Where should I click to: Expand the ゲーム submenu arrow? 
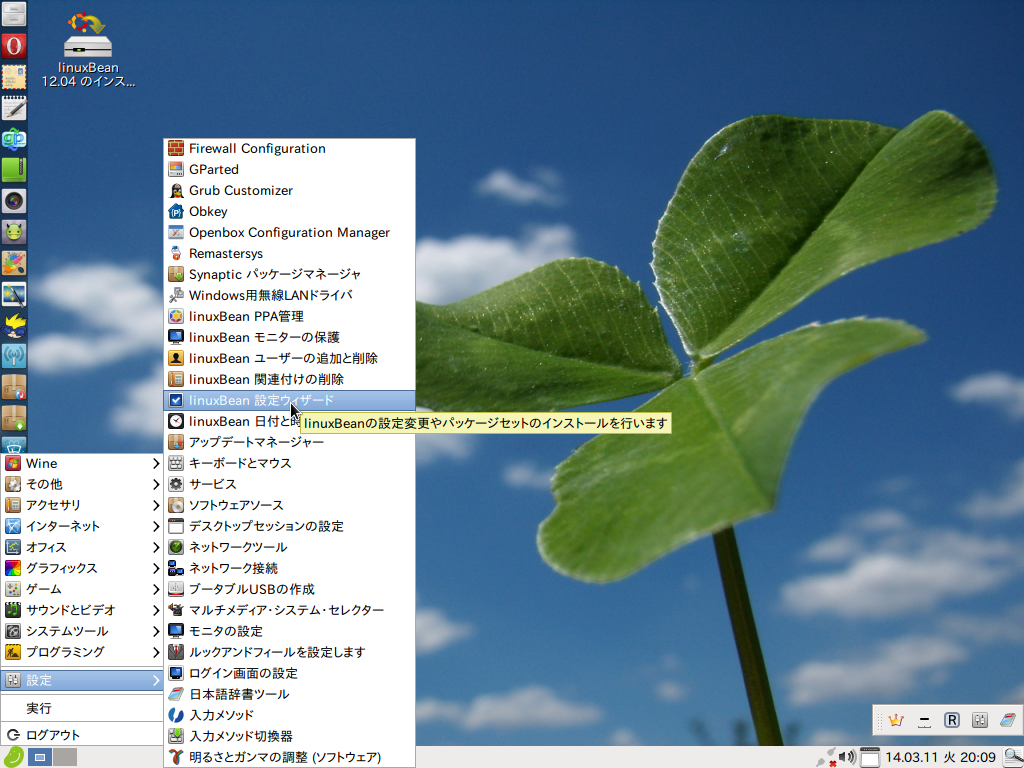(x=155, y=589)
